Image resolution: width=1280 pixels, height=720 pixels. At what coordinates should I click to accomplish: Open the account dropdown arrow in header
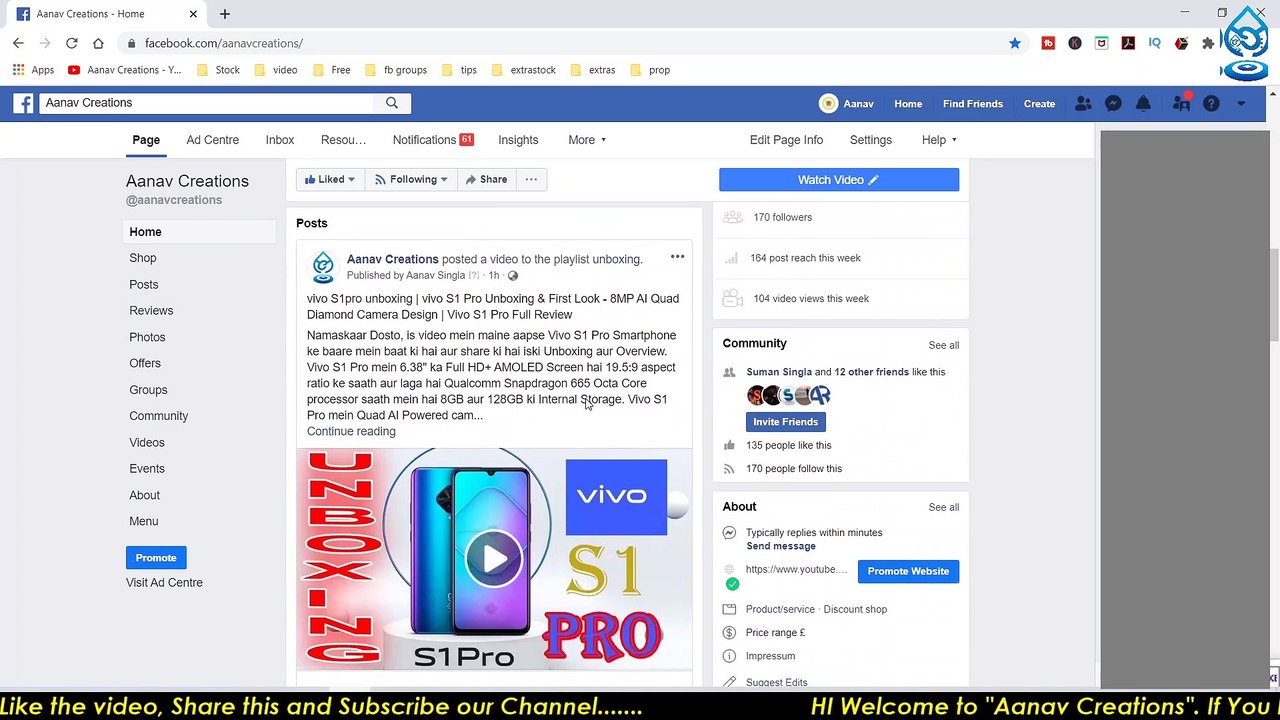click(1241, 103)
